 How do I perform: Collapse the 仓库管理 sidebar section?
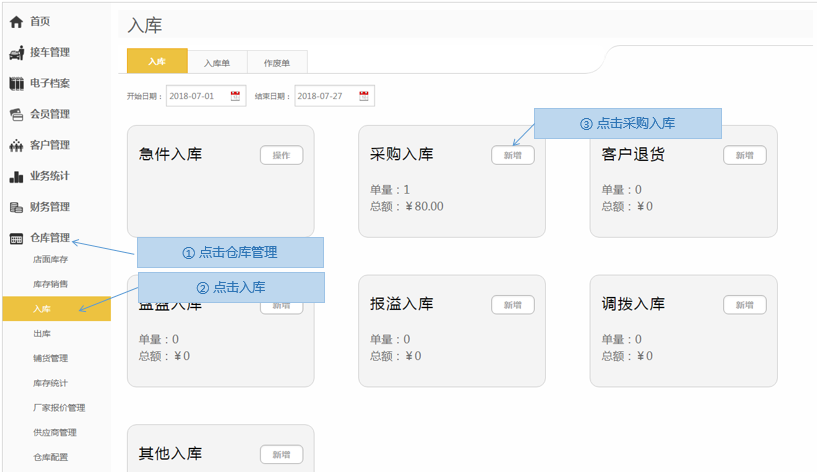pos(49,238)
